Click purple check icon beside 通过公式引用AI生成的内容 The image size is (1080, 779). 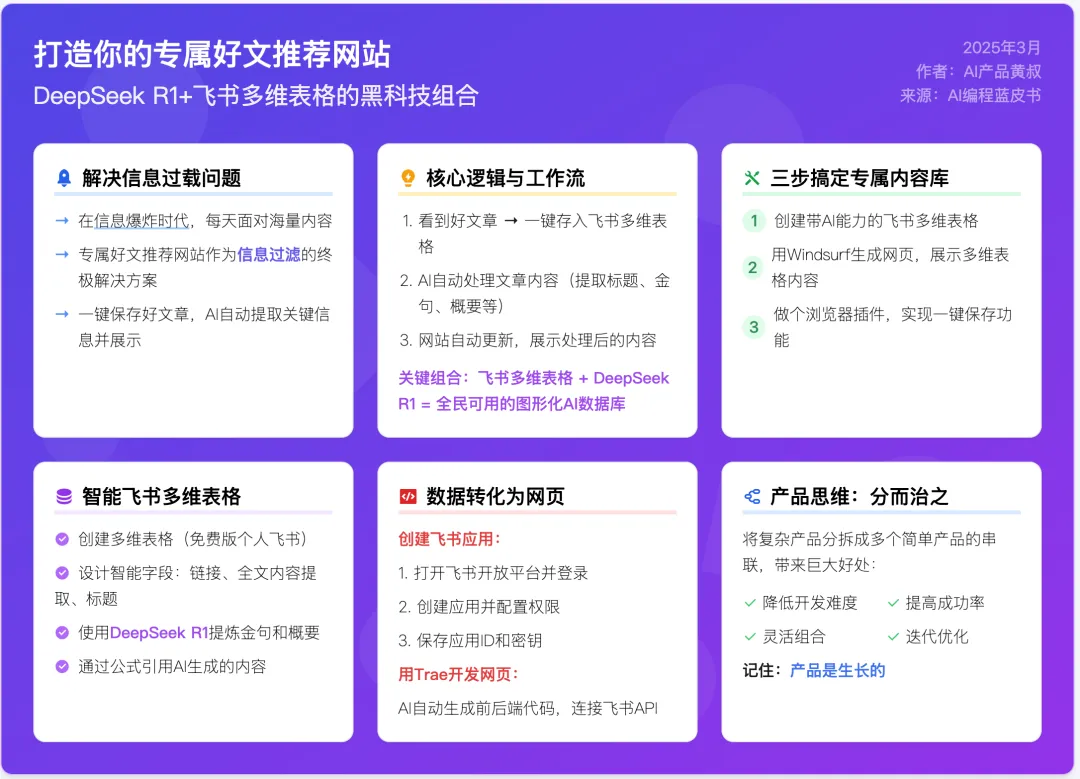pyautogui.click(x=62, y=667)
